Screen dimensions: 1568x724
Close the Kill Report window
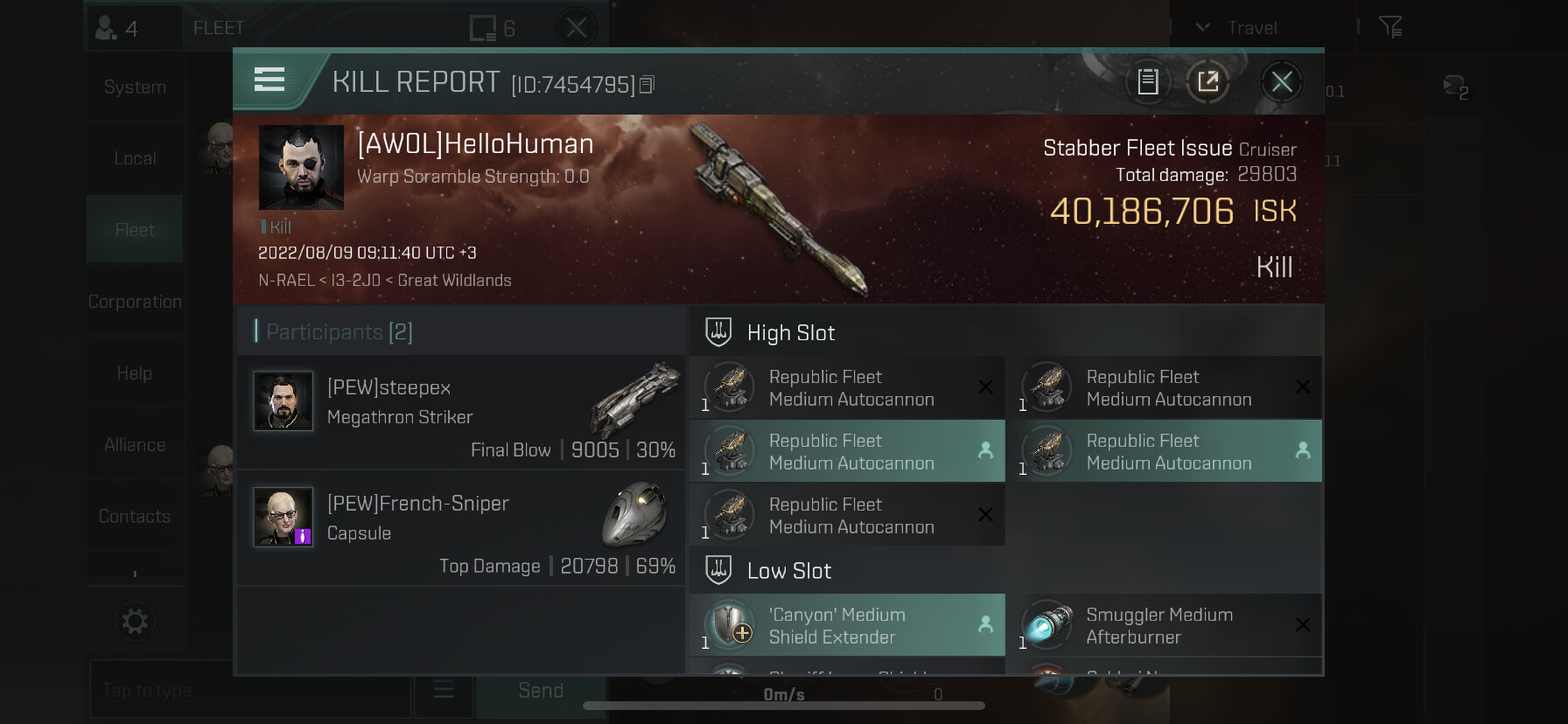tap(1281, 82)
